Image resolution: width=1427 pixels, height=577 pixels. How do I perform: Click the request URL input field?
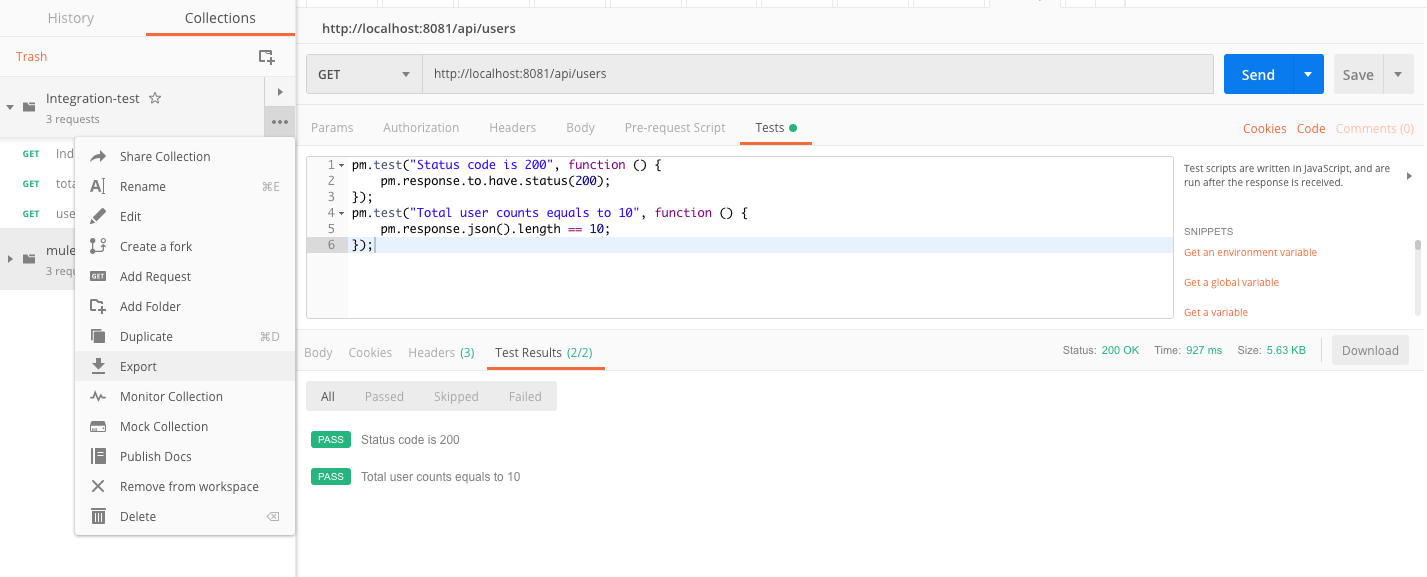[817, 74]
